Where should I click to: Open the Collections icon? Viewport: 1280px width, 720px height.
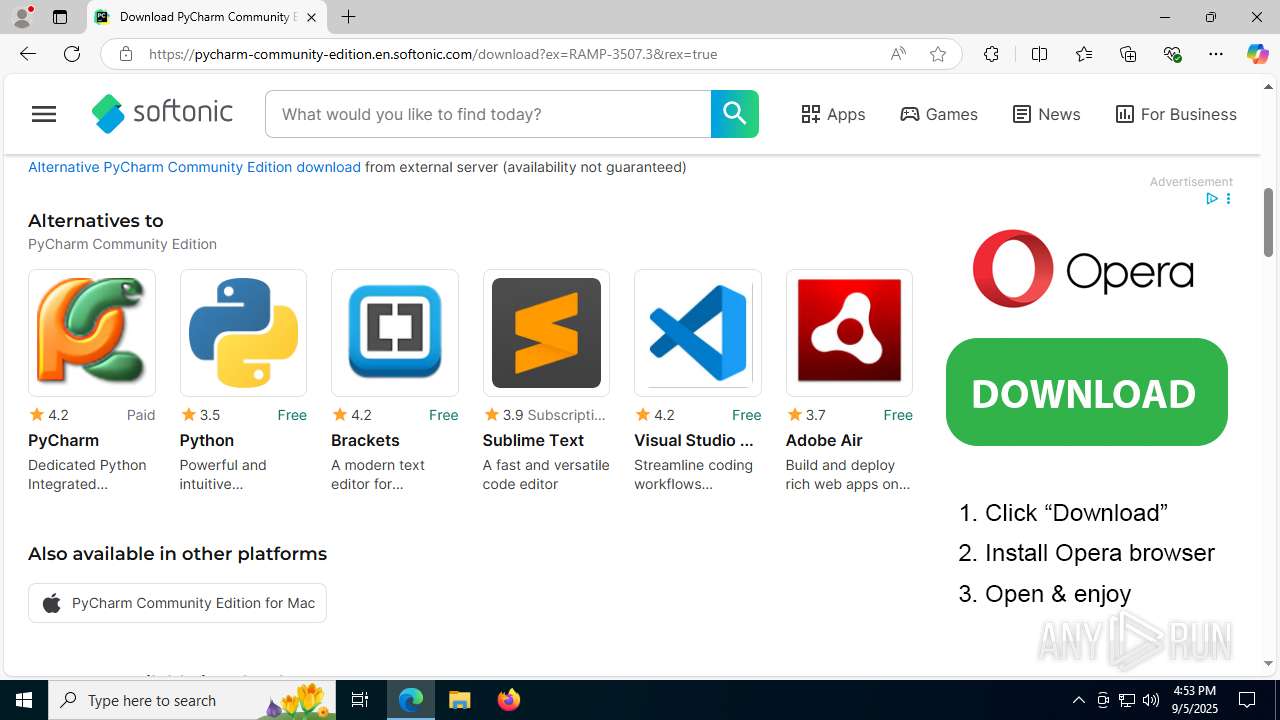click(1128, 54)
